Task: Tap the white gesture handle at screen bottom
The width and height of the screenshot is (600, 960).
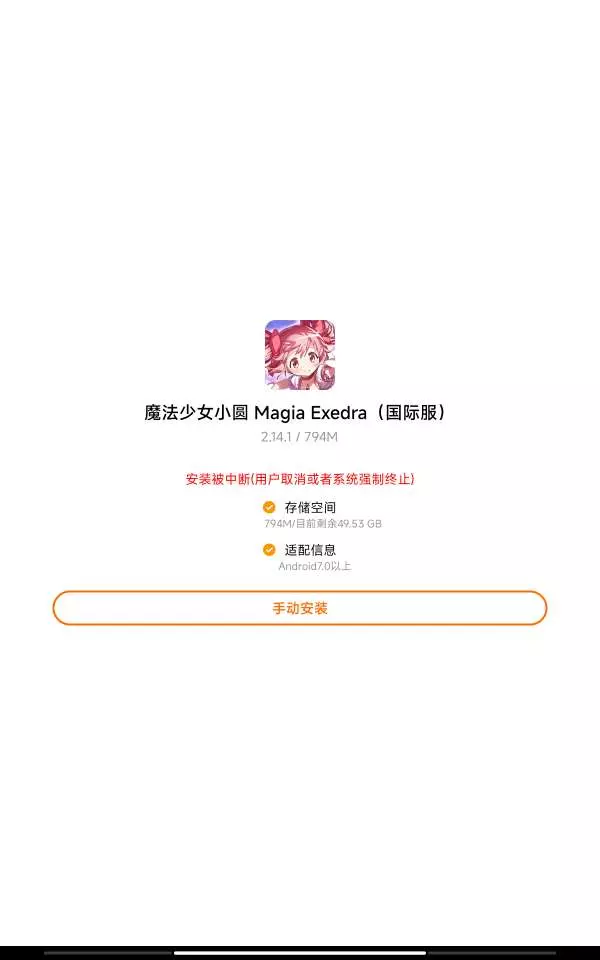Action: pyautogui.click(x=299, y=953)
